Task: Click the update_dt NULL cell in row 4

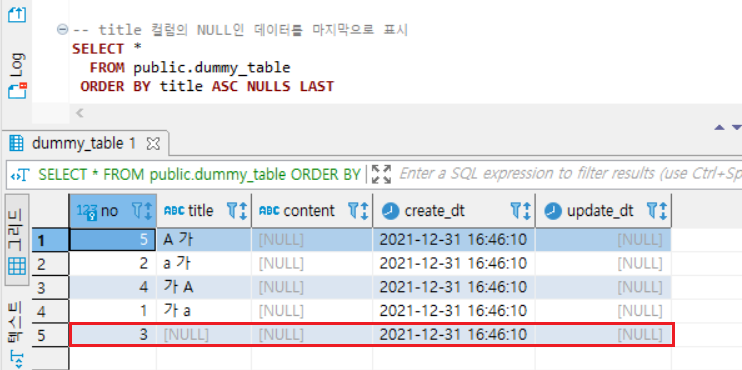Action: [x=603, y=311]
